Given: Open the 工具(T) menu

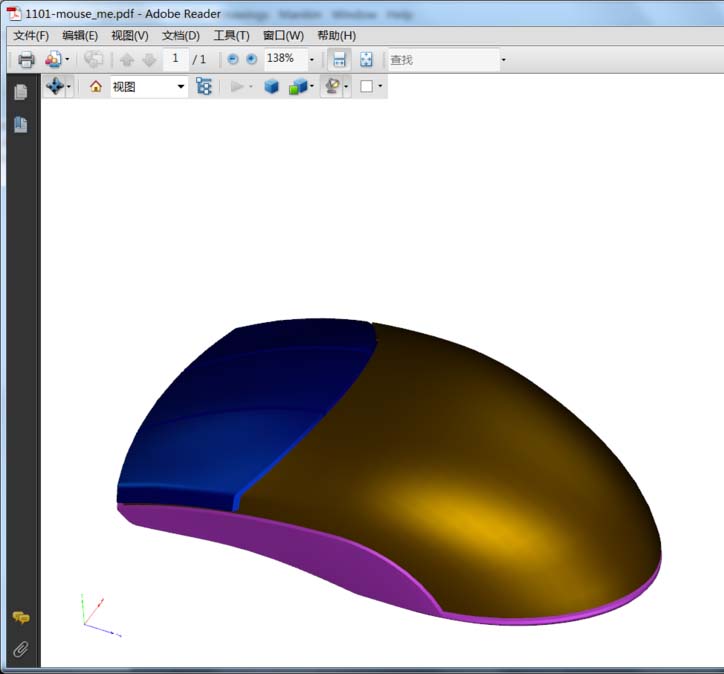Looking at the screenshot, I should (231, 35).
